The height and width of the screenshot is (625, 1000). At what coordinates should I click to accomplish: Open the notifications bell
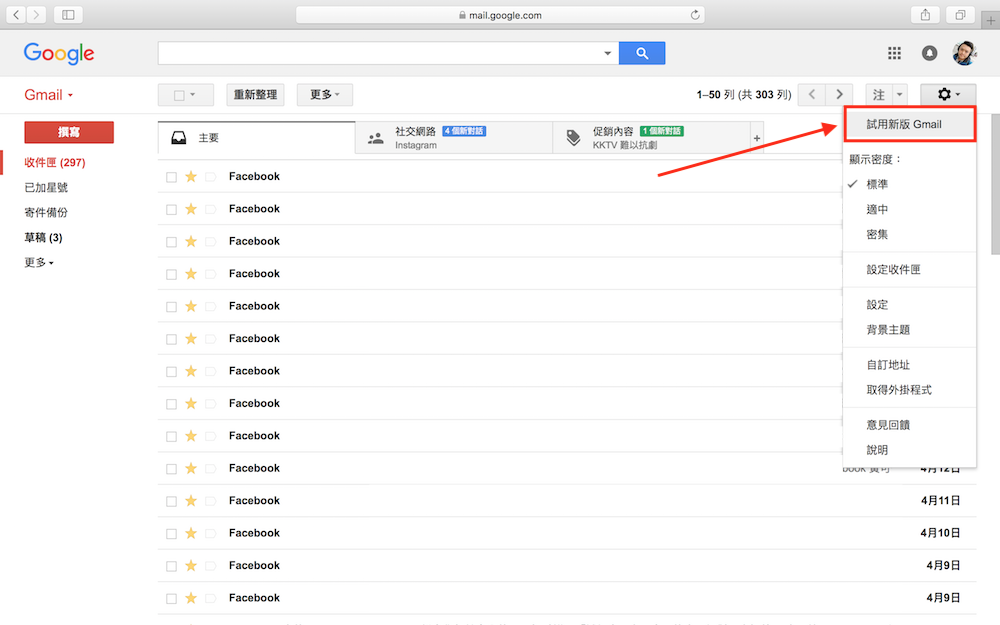(929, 54)
